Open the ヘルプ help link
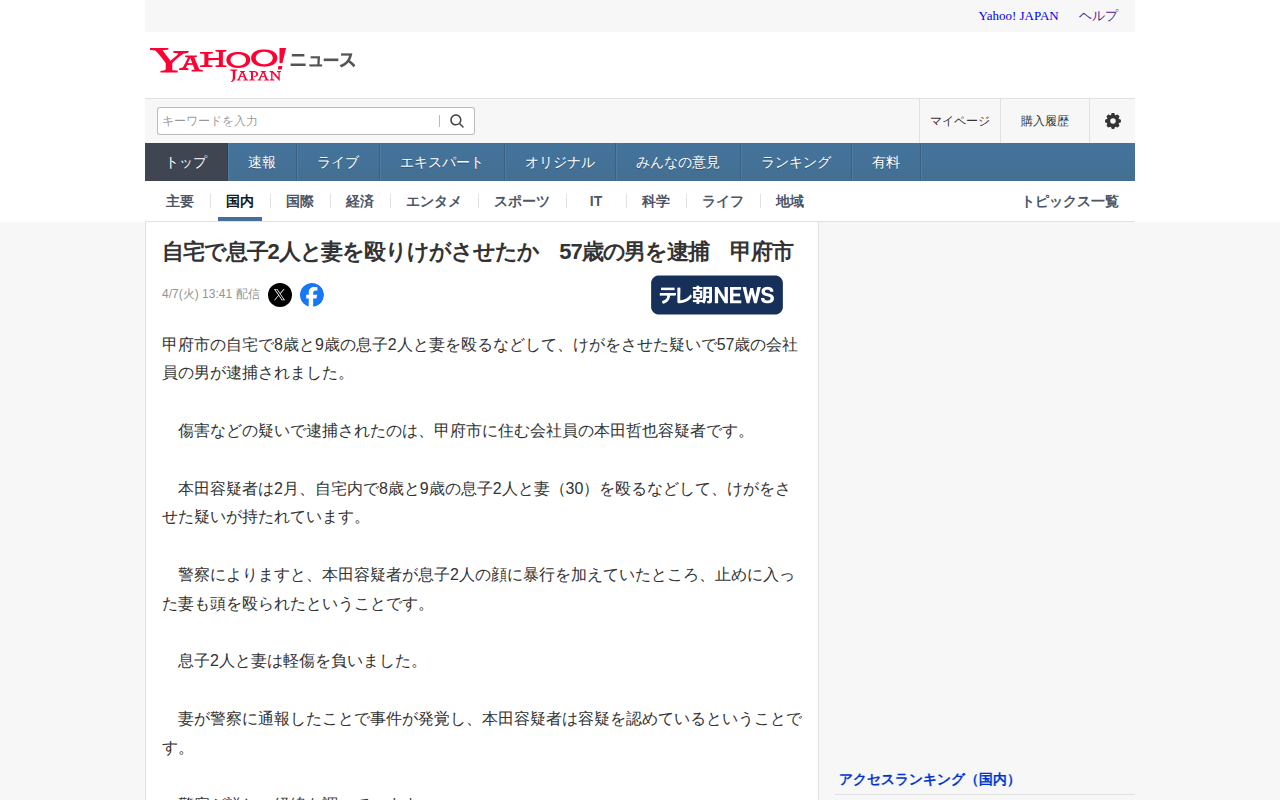 pos(1098,16)
